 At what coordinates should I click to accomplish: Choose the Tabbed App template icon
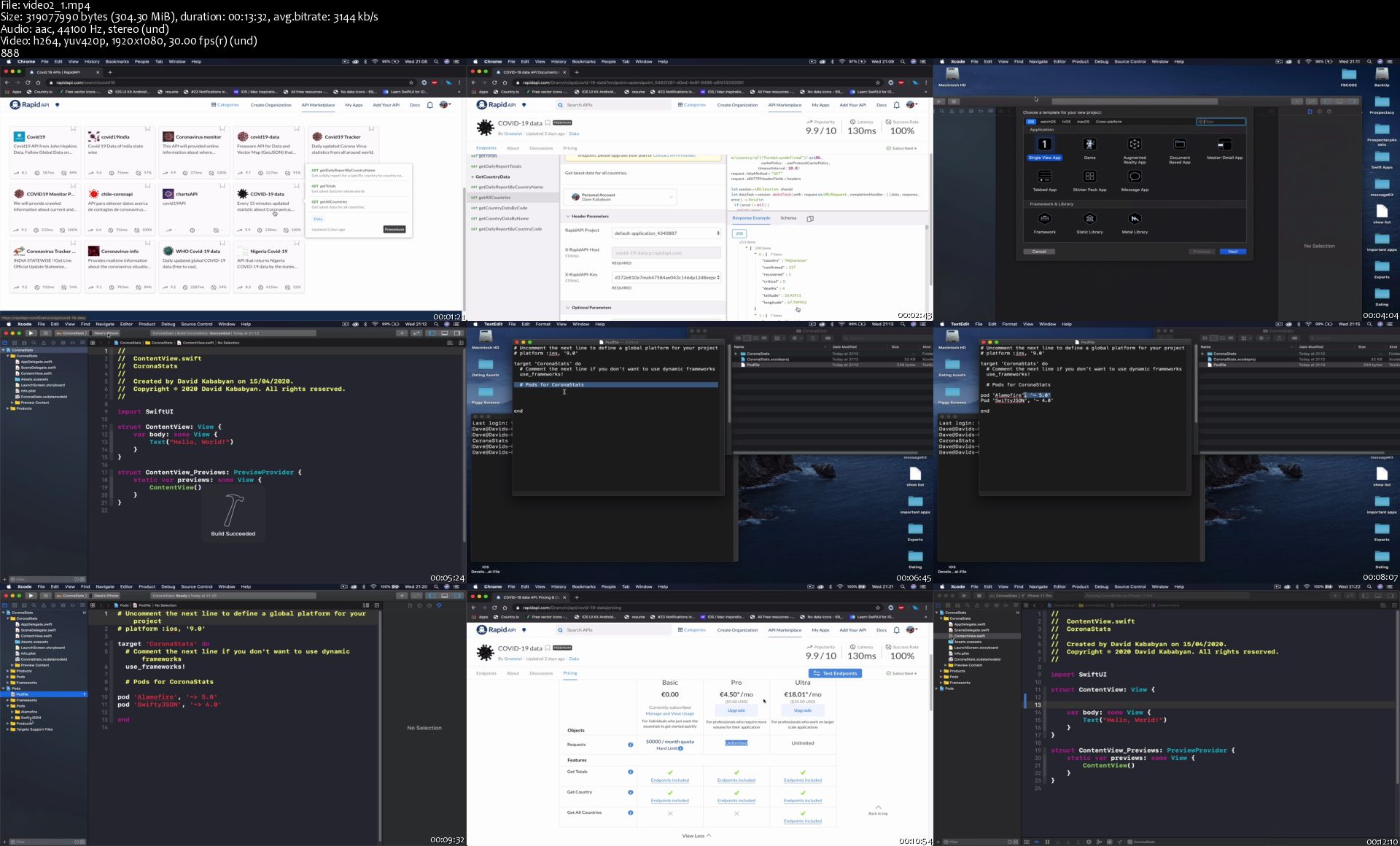pyautogui.click(x=1044, y=176)
